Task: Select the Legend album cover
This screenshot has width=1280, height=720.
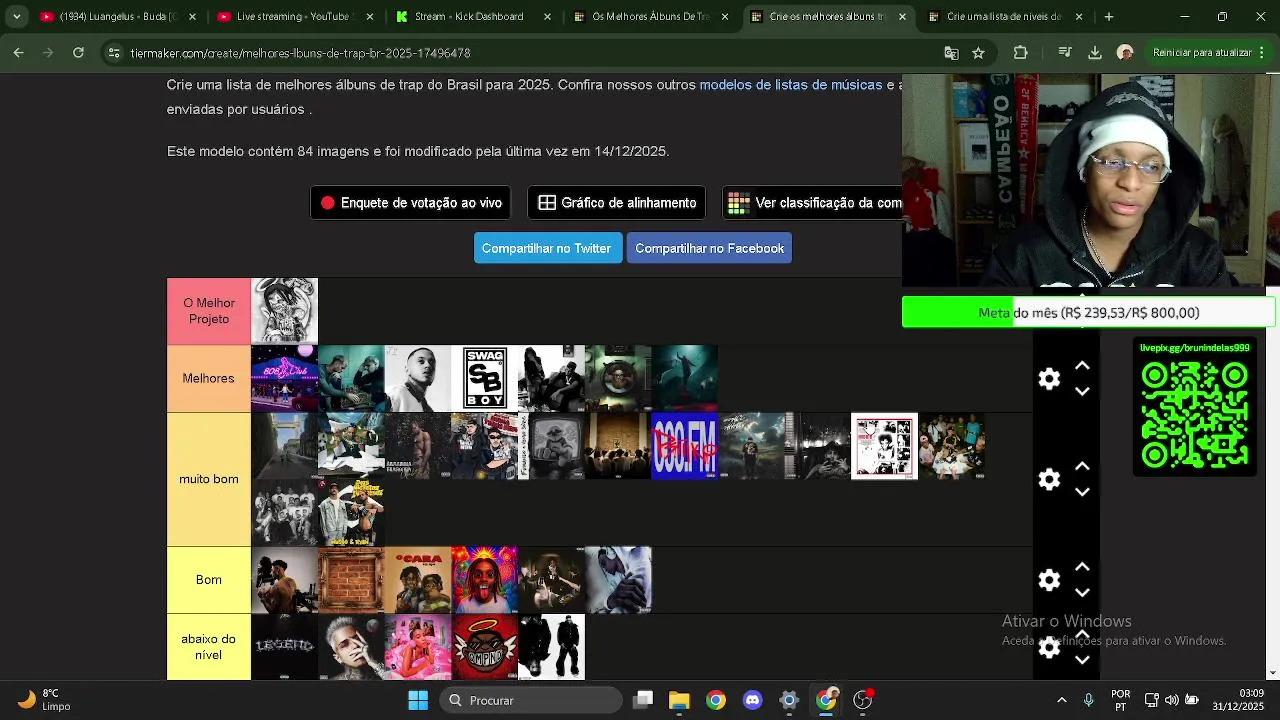Action: click(x=284, y=647)
